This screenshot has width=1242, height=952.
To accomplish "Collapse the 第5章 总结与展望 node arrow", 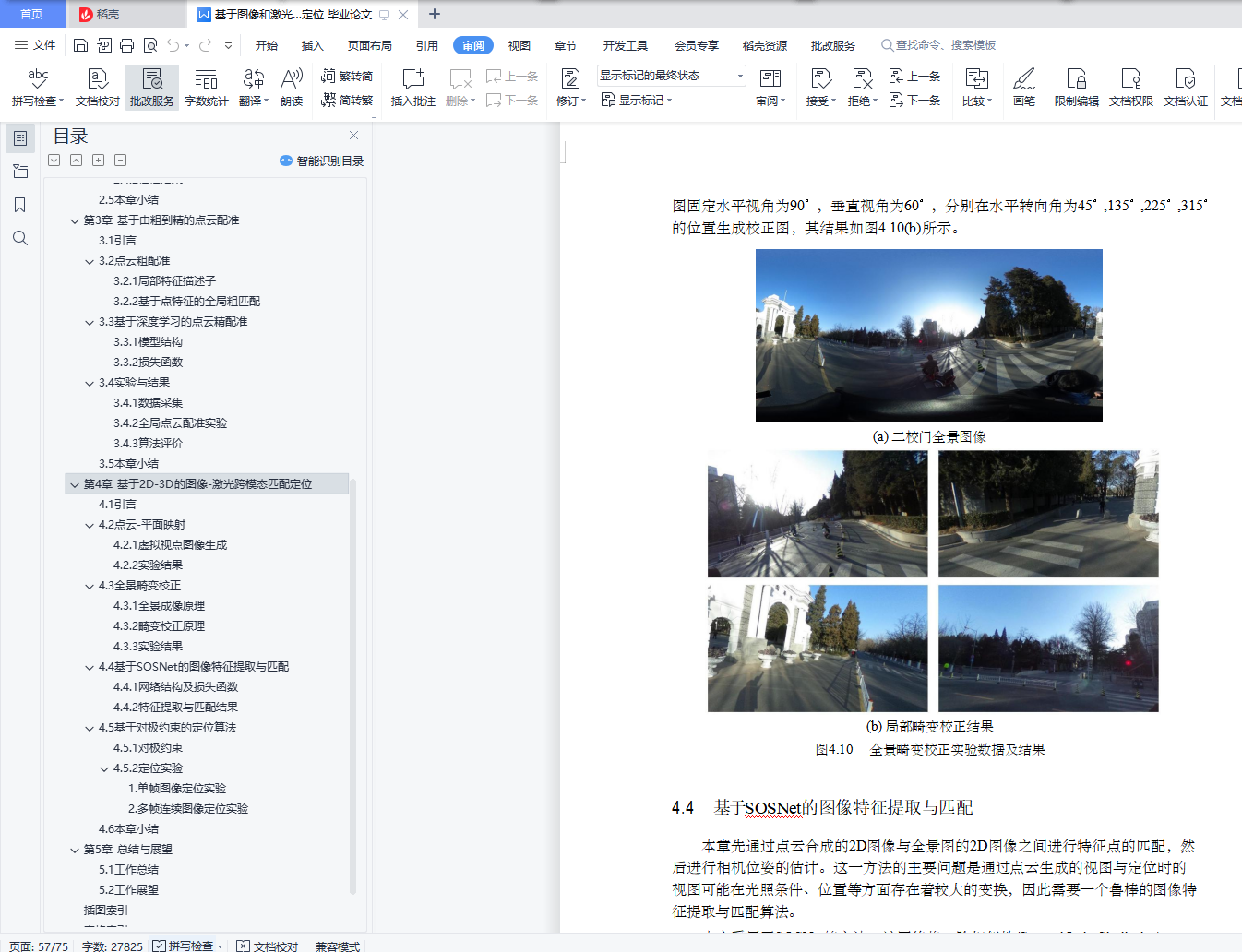I will coord(75,850).
